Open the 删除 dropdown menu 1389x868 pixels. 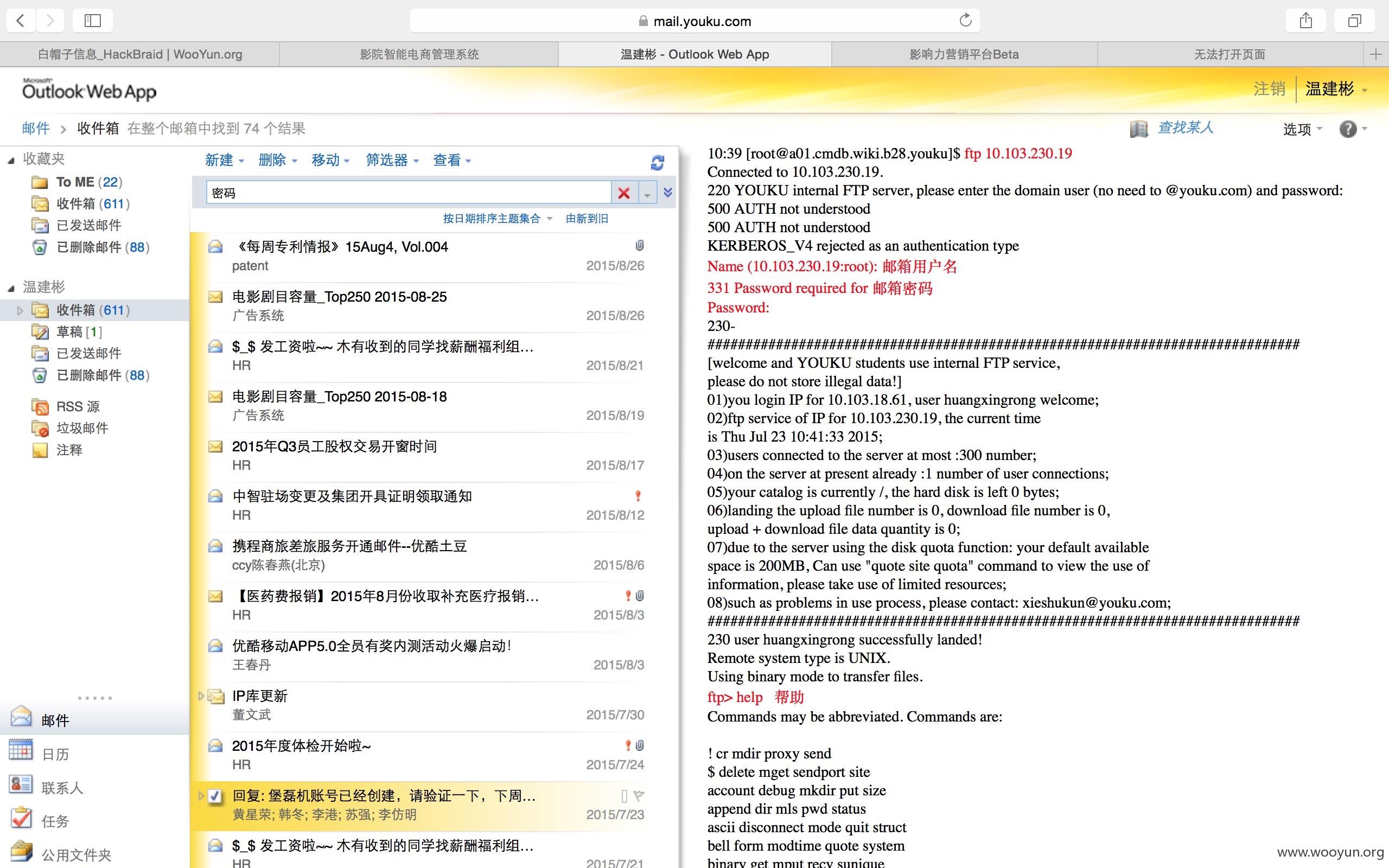point(278,160)
